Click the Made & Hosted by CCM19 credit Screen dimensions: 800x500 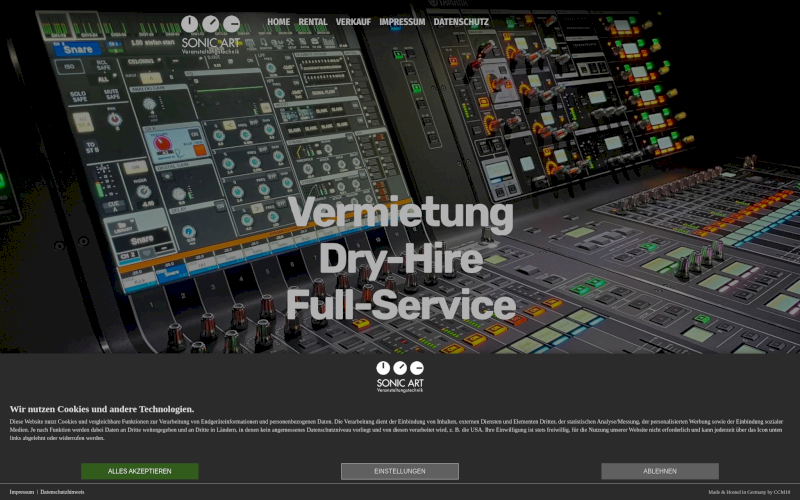pyautogui.click(x=749, y=492)
